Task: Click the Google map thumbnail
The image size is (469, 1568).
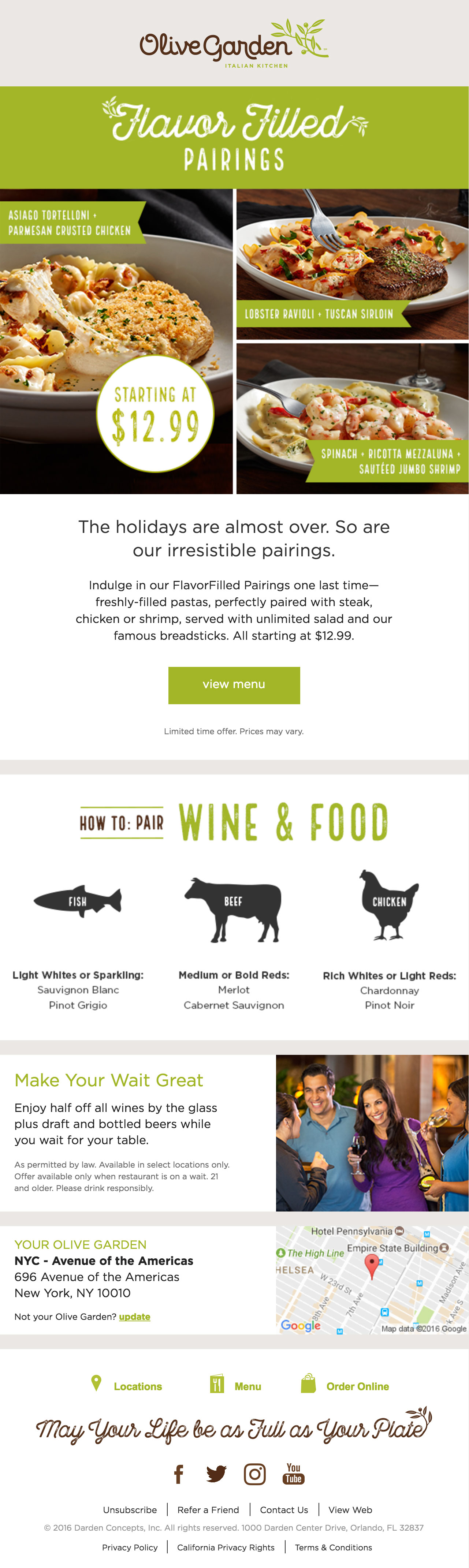Action: (x=372, y=1280)
